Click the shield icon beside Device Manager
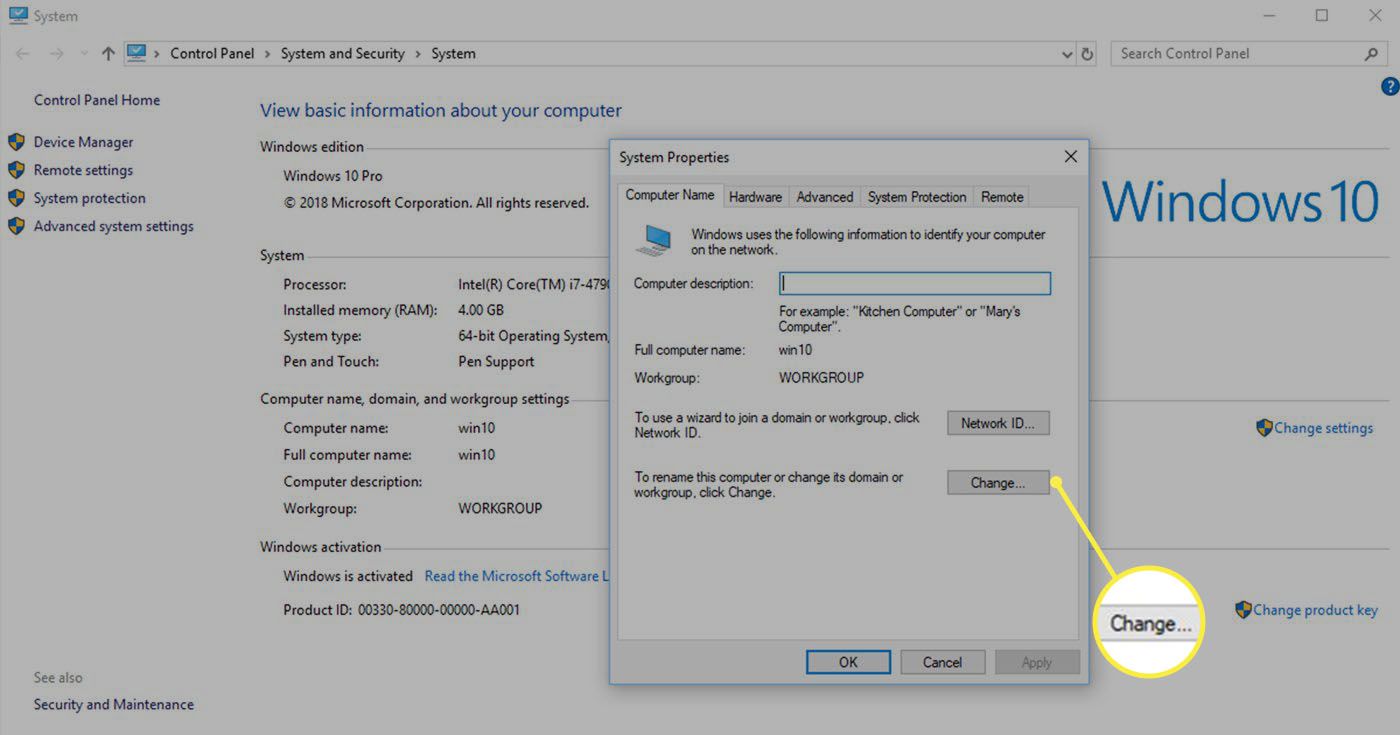This screenshot has width=1400, height=735. 16,142
